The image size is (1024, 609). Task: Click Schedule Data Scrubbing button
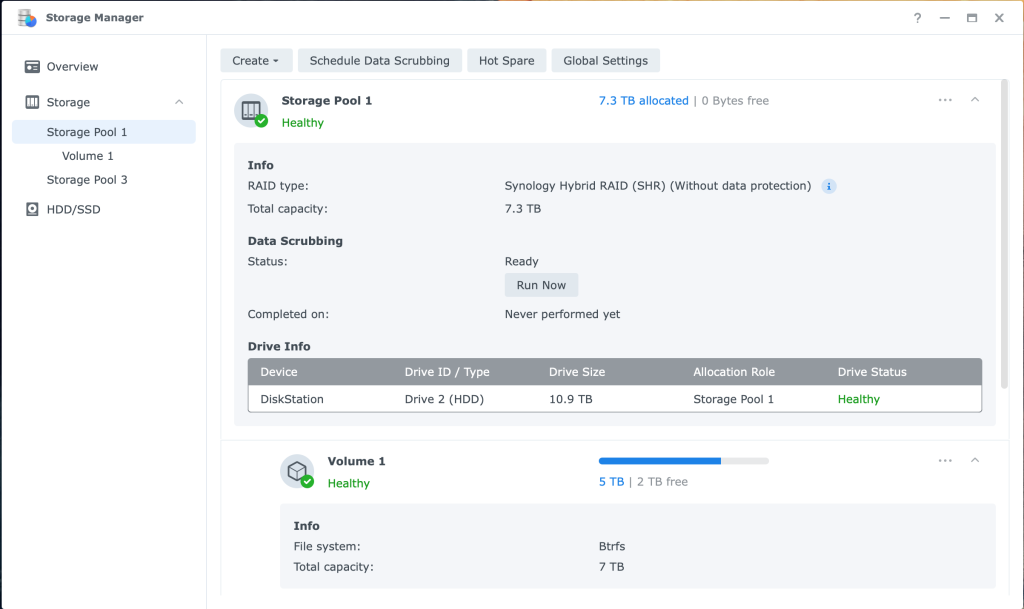379,61
